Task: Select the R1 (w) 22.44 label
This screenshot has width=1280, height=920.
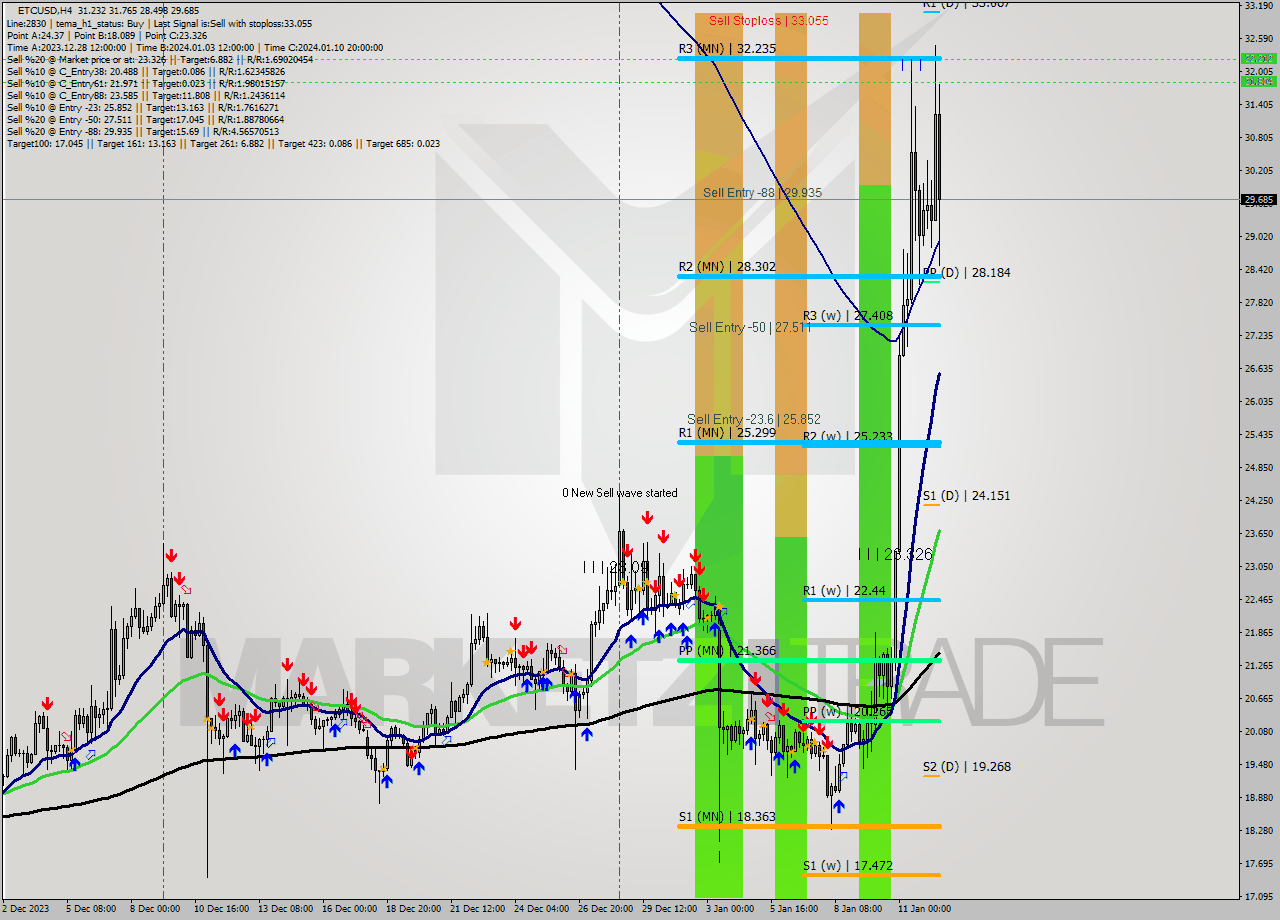Action: click(x=844, y=590)
